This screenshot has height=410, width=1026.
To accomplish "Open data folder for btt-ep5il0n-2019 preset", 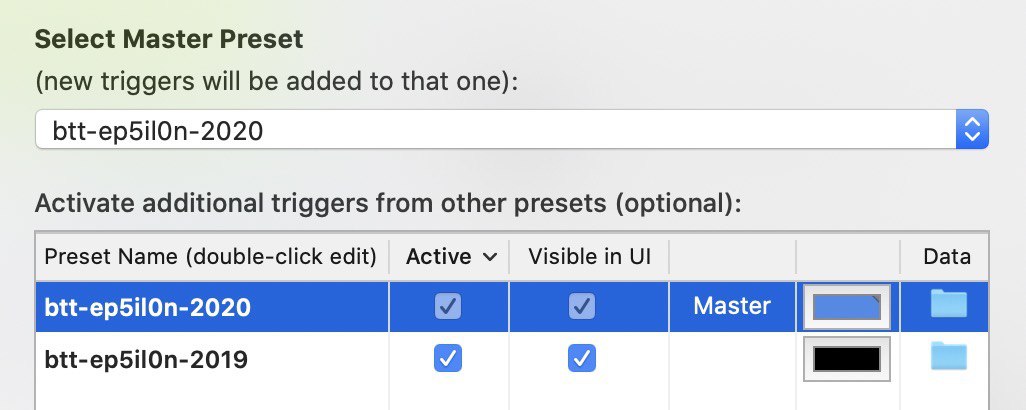I will point(948,356).
